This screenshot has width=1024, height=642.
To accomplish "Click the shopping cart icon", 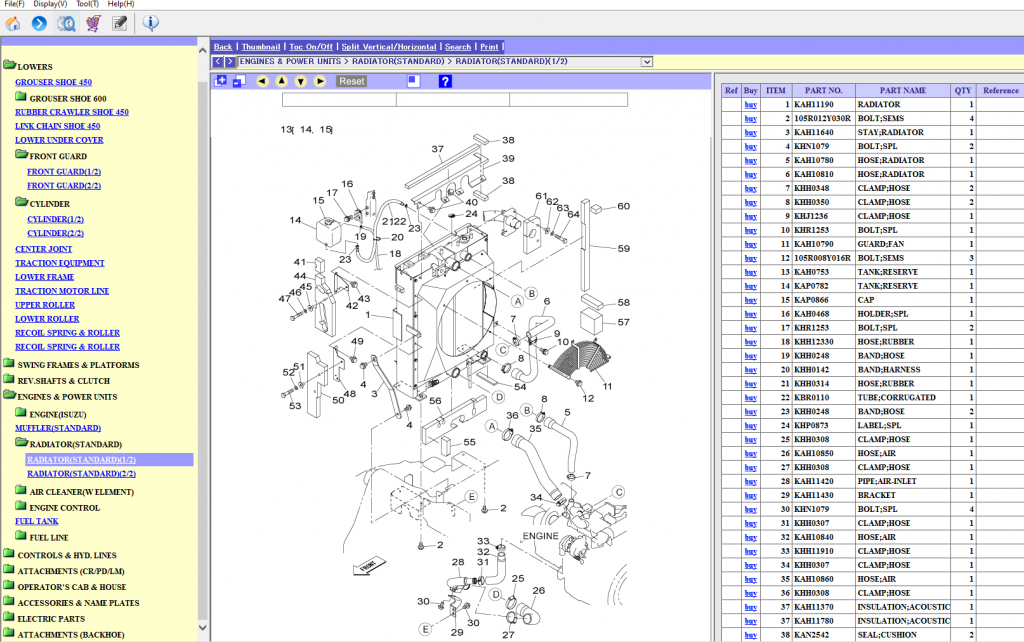I will pos(93,23).
